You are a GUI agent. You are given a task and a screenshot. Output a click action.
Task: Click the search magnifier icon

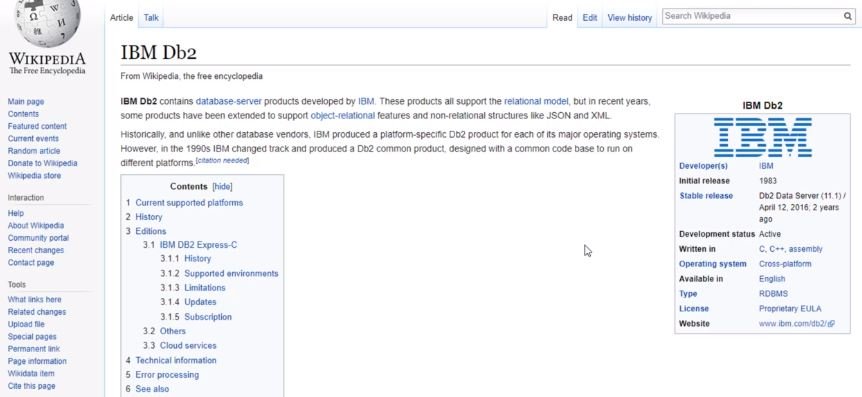point(848,16)
